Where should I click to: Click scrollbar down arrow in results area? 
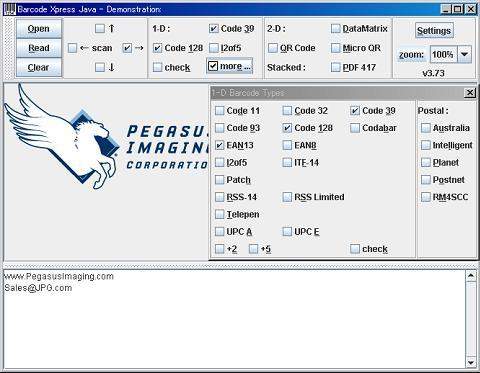tap(471, 362)
